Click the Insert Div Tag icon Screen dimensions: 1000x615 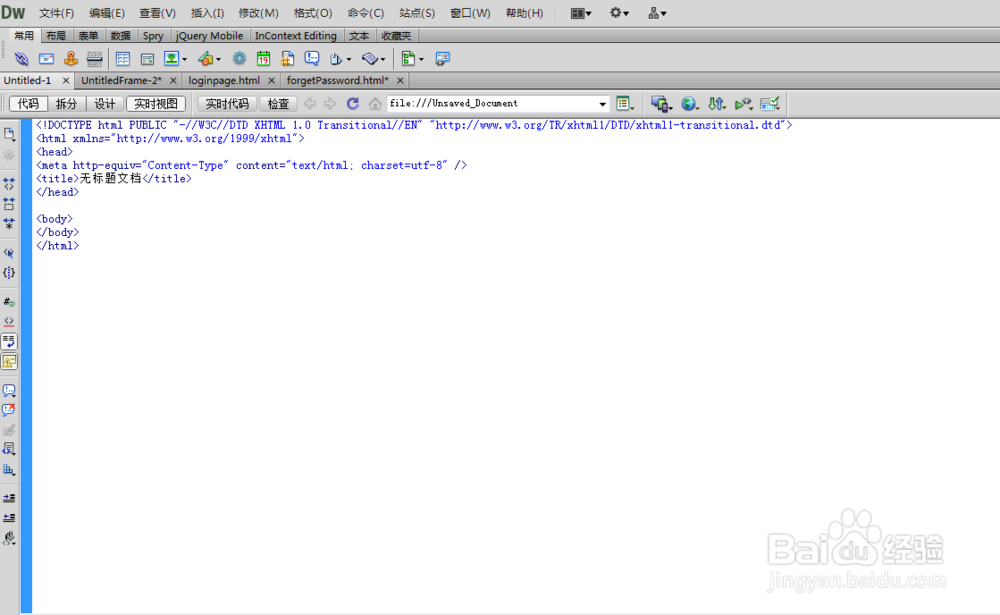click(147, 59)
